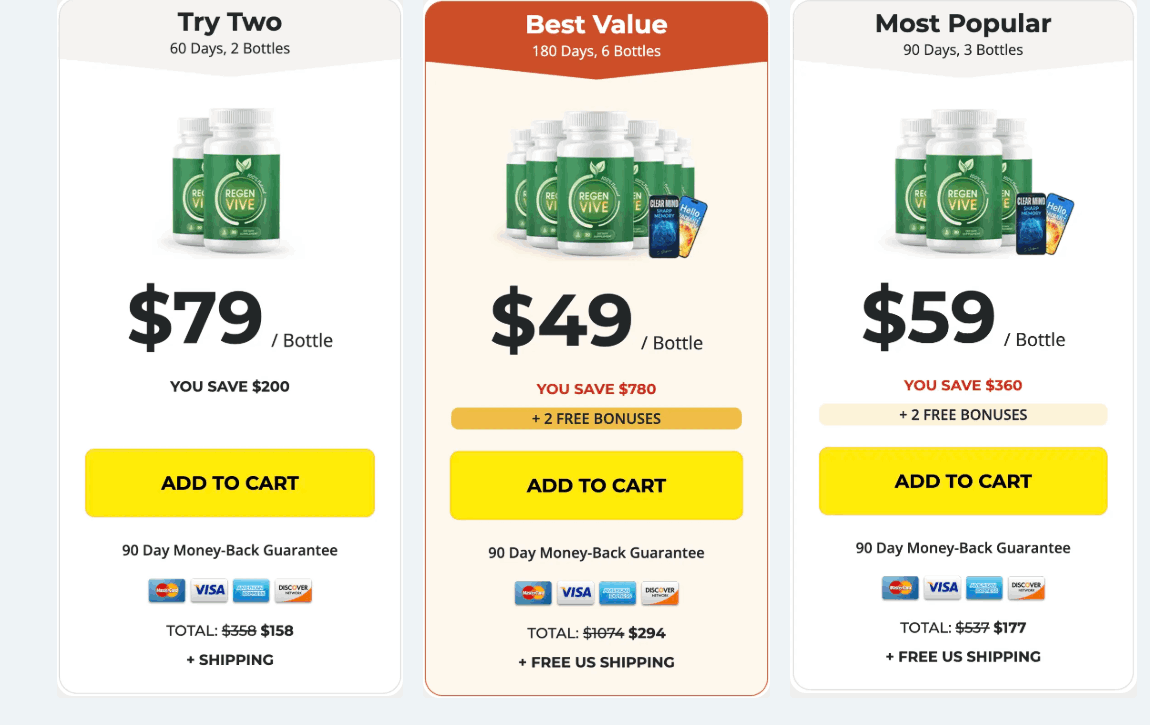Add the 6 bottle Best Value package to cart
1150x725 pixels.
596,485
